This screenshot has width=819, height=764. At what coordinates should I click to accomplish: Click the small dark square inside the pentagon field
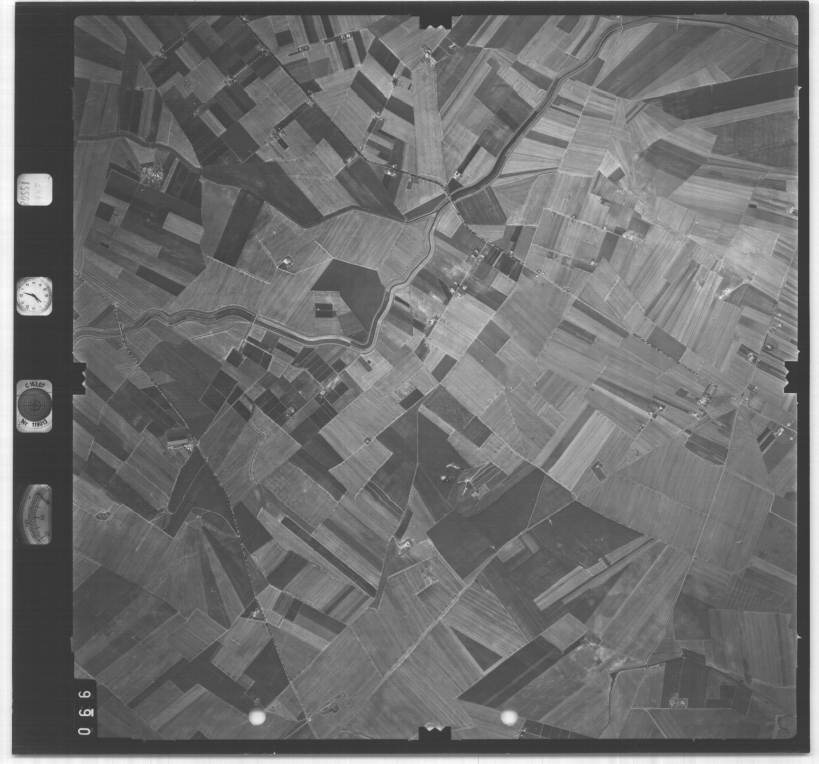click(x=326, y=310)
